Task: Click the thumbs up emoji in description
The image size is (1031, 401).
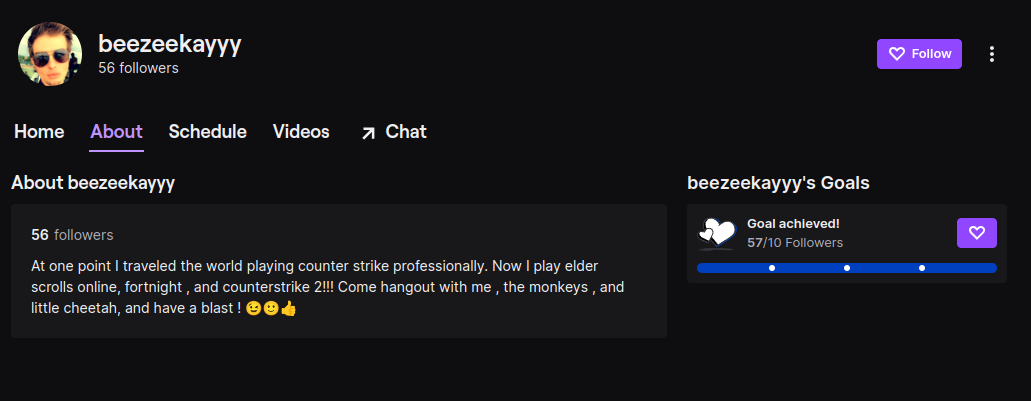Action: tap(289, 308)
